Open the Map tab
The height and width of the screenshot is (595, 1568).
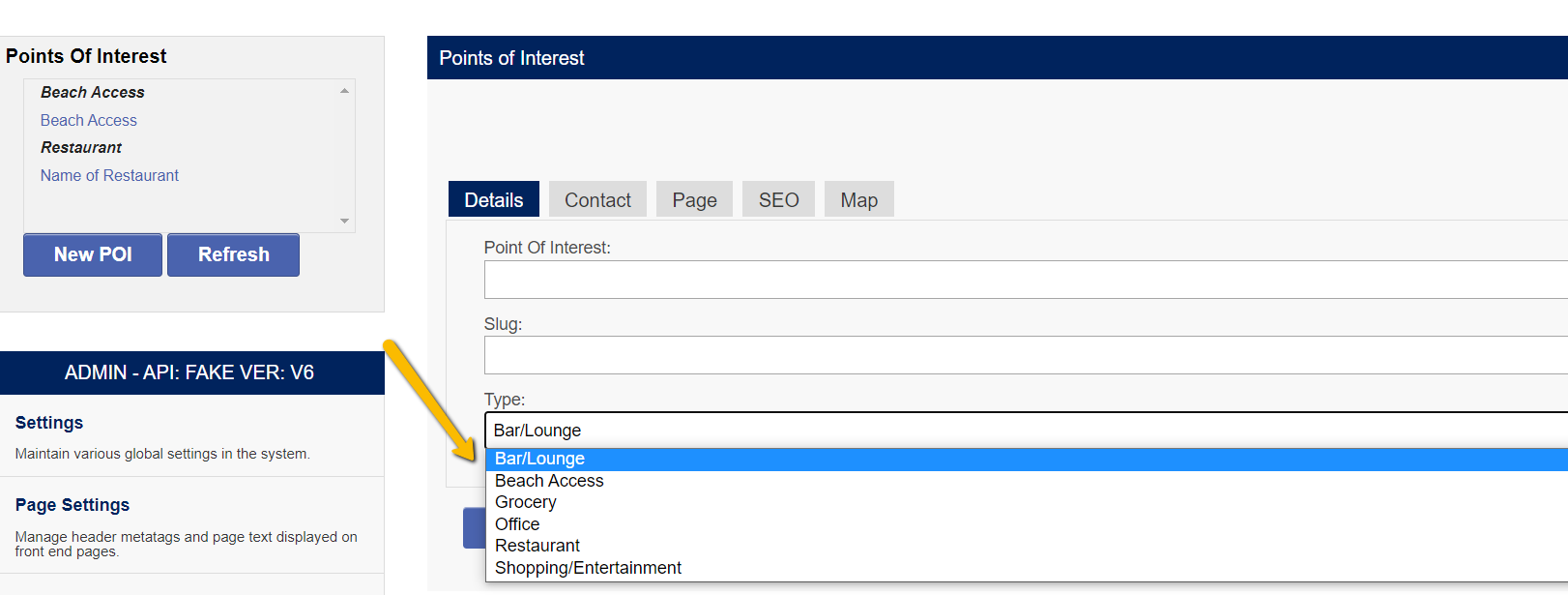[x=858, y=199]
